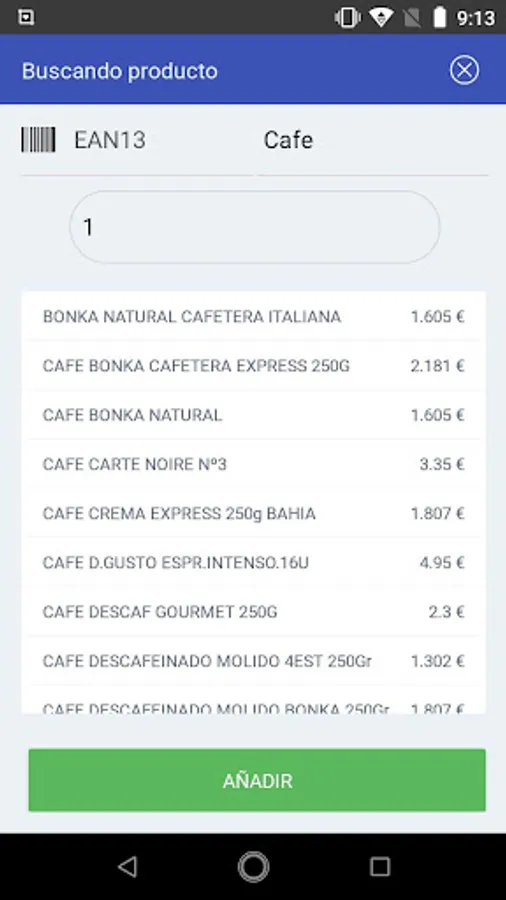Tap the barcode scanner icon

pos(38,140)
